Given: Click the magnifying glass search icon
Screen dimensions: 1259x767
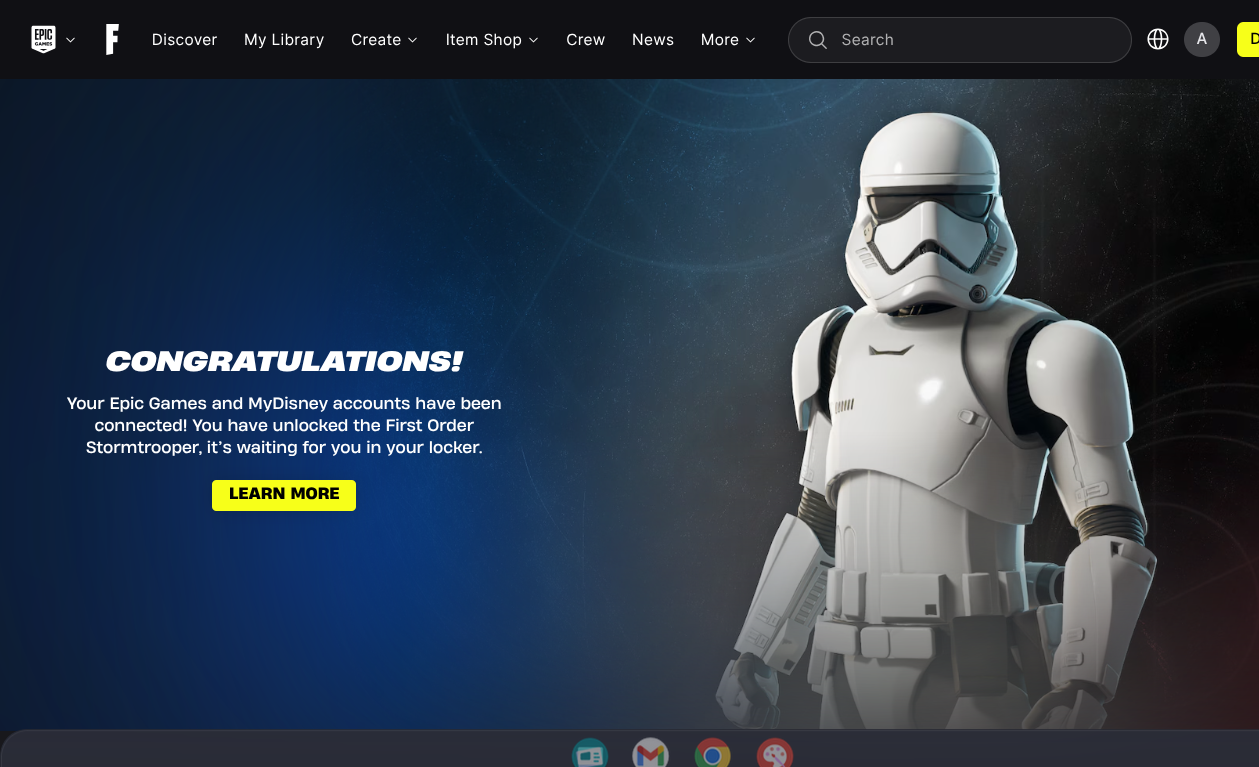Looking at the screenshot, I should [x=818, y=40].
